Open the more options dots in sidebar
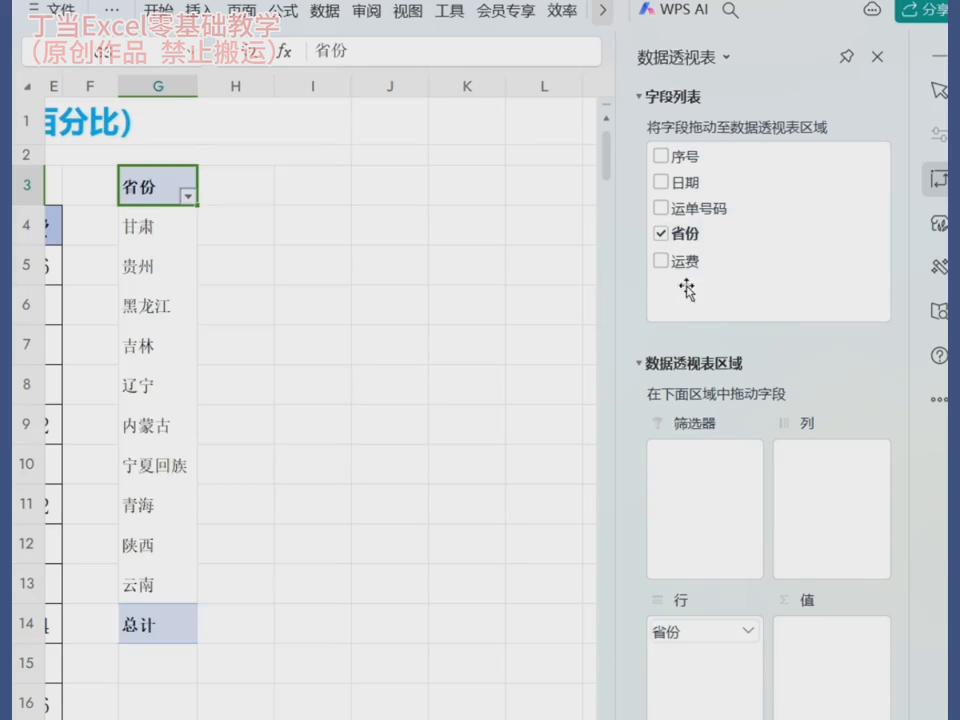 click(939, 399)
